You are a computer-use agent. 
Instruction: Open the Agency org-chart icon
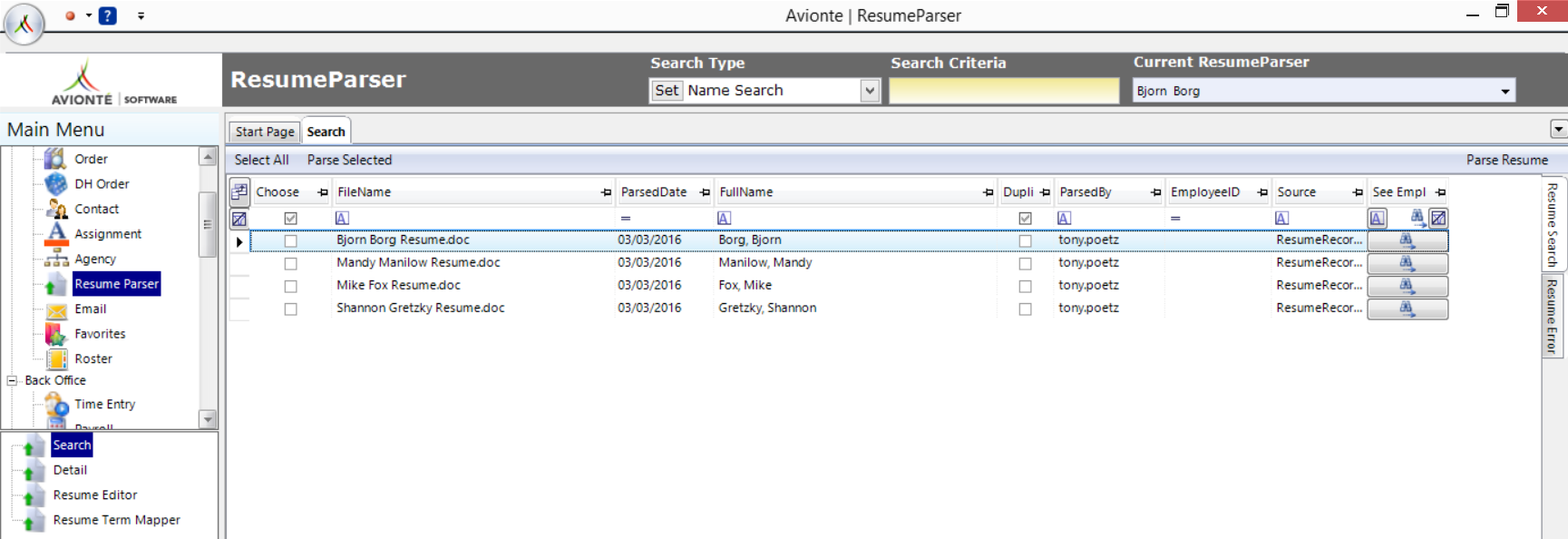point(55,260)
